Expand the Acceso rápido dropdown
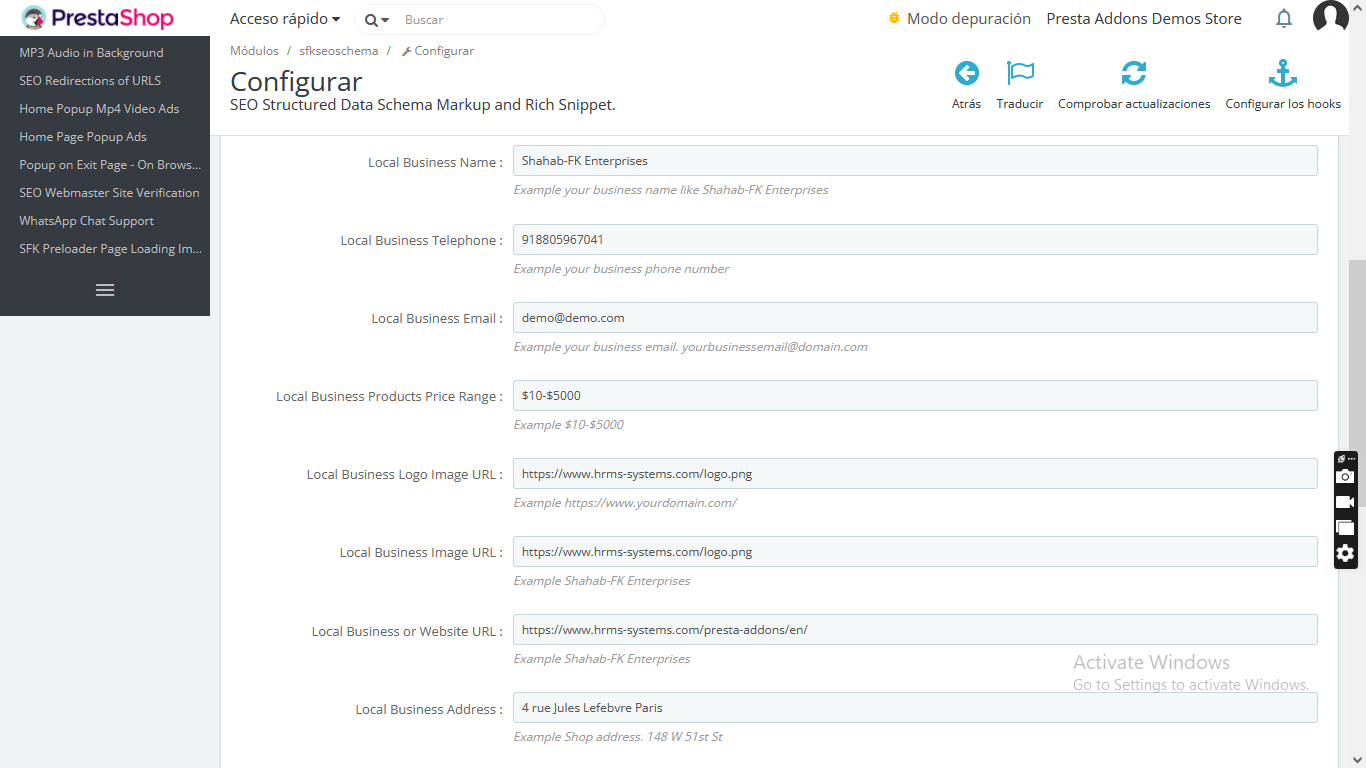Image resolution: width=1366 pixels, height=768 pixels. [285, 19]
